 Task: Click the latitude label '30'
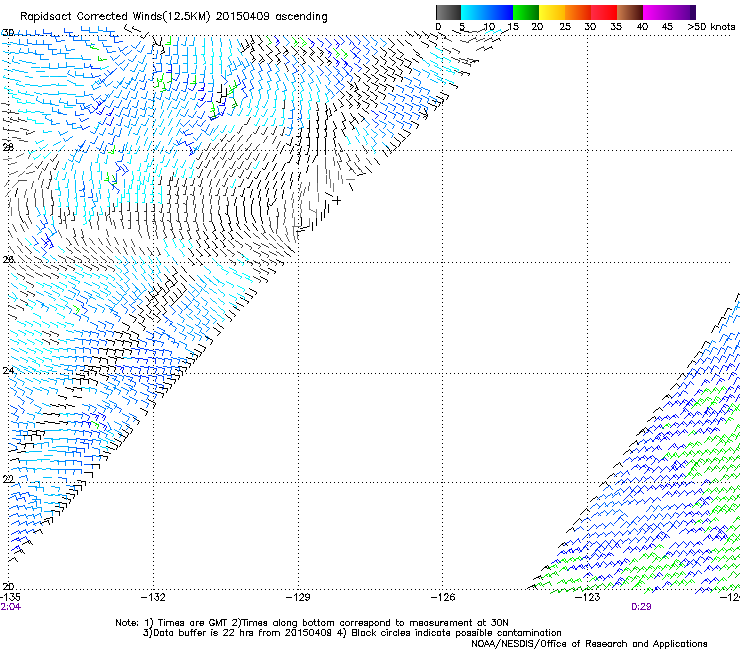(8, 33)
